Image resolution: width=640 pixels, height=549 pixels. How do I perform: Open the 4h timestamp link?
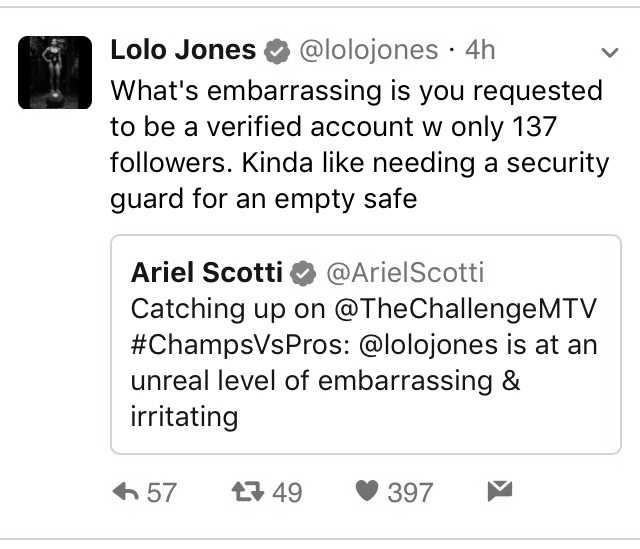pyautogui.click(x=480, y=50)
